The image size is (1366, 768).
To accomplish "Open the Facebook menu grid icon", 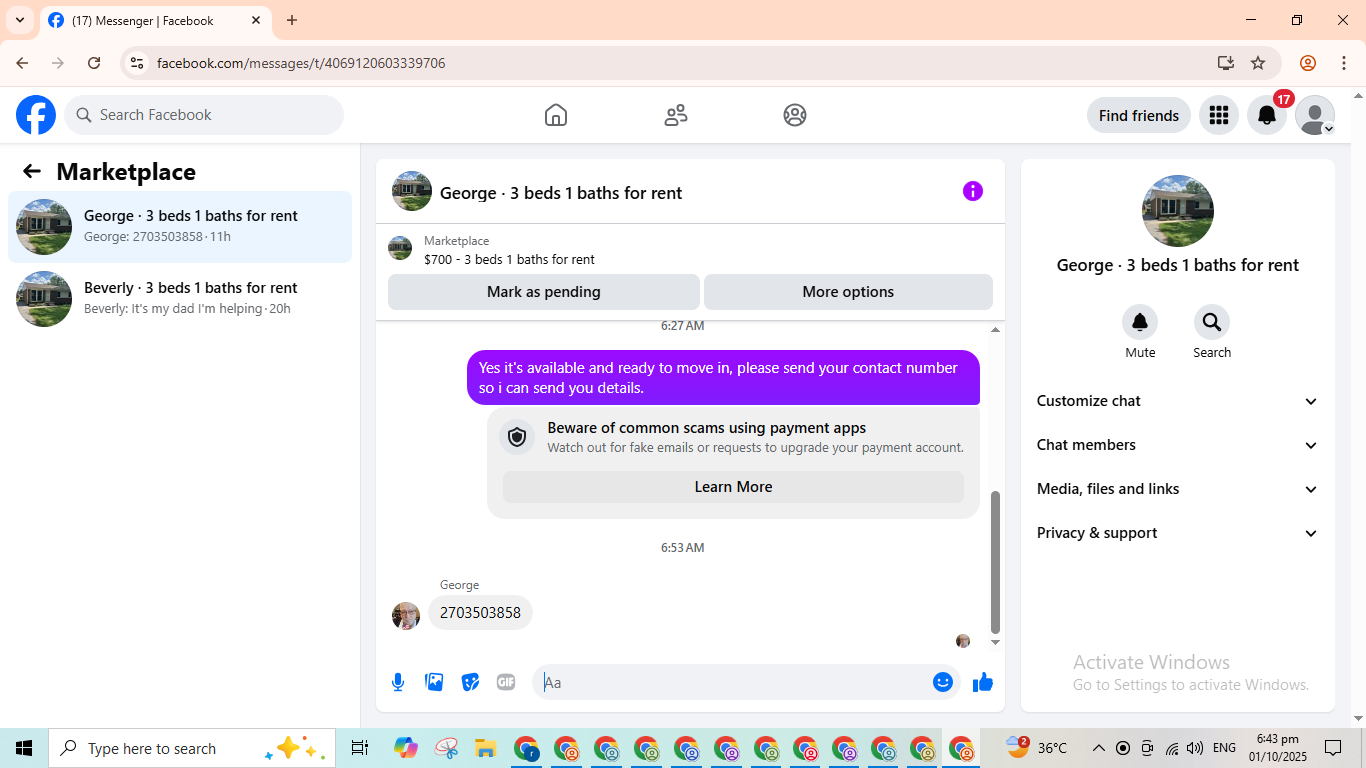I will (x=1219, y=115).
